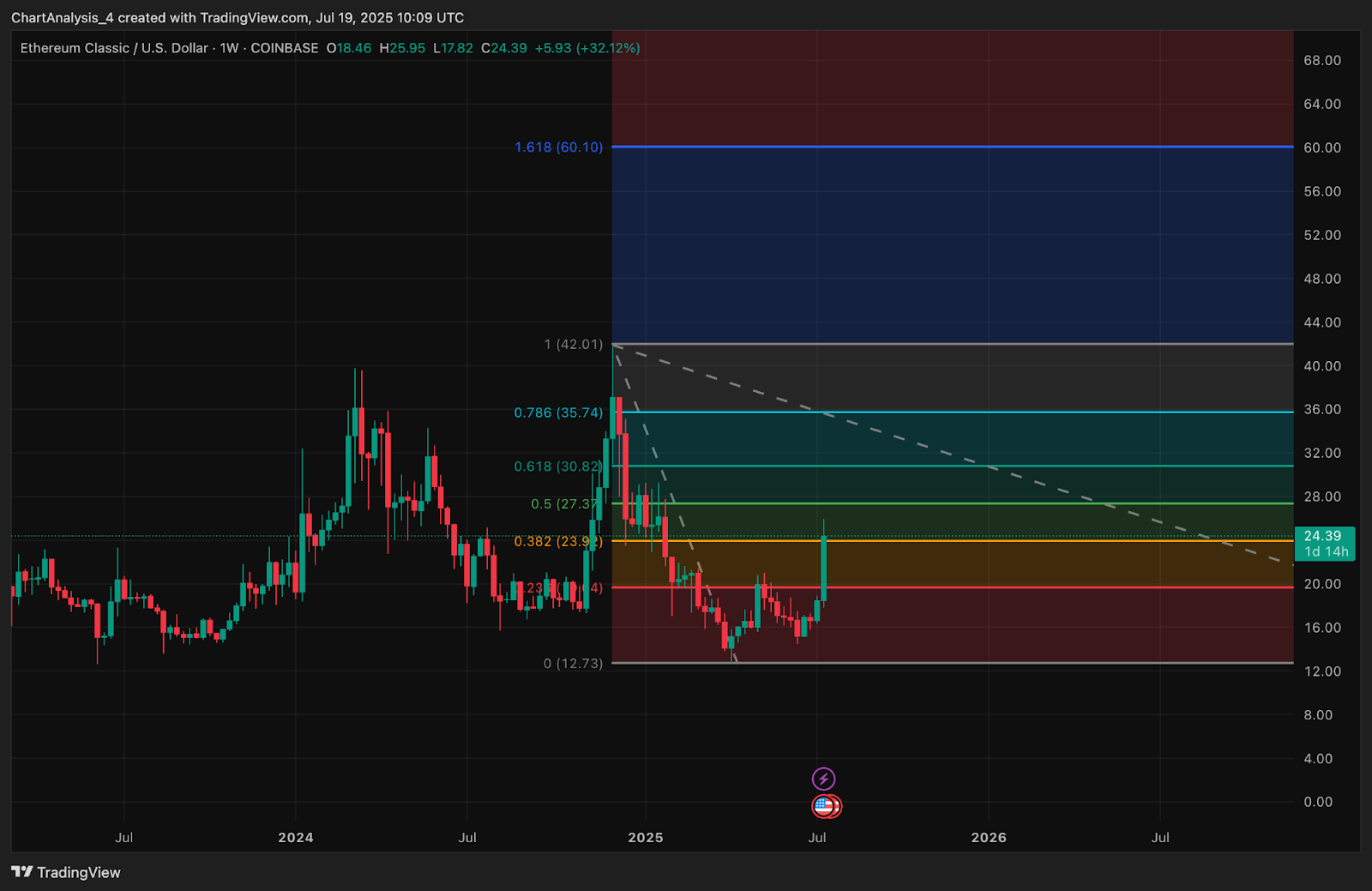Click the 2026 time axis label
Viewport: 1372px width, 891px height.
click(x=989, y=837)
